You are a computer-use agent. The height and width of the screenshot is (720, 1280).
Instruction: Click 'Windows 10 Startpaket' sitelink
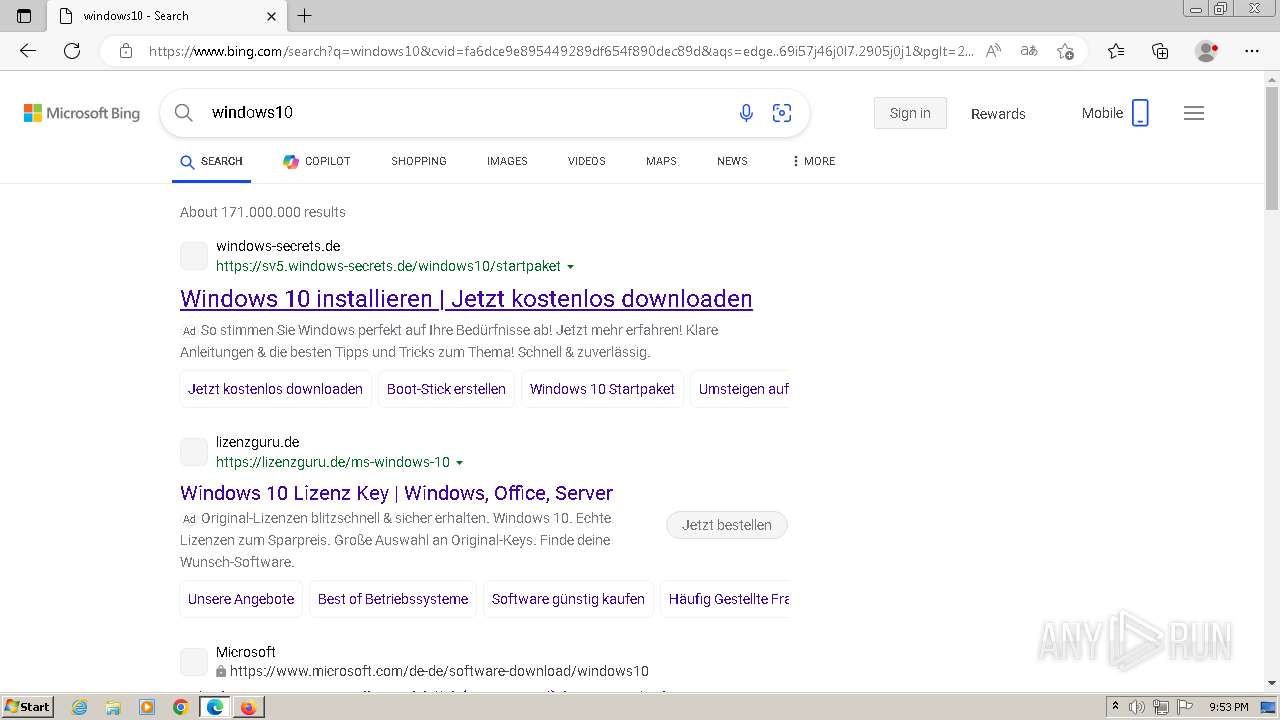tap(602, 389)
